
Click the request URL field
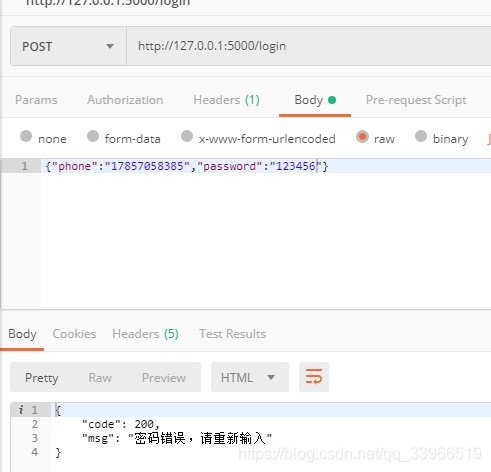coord(308,46)
